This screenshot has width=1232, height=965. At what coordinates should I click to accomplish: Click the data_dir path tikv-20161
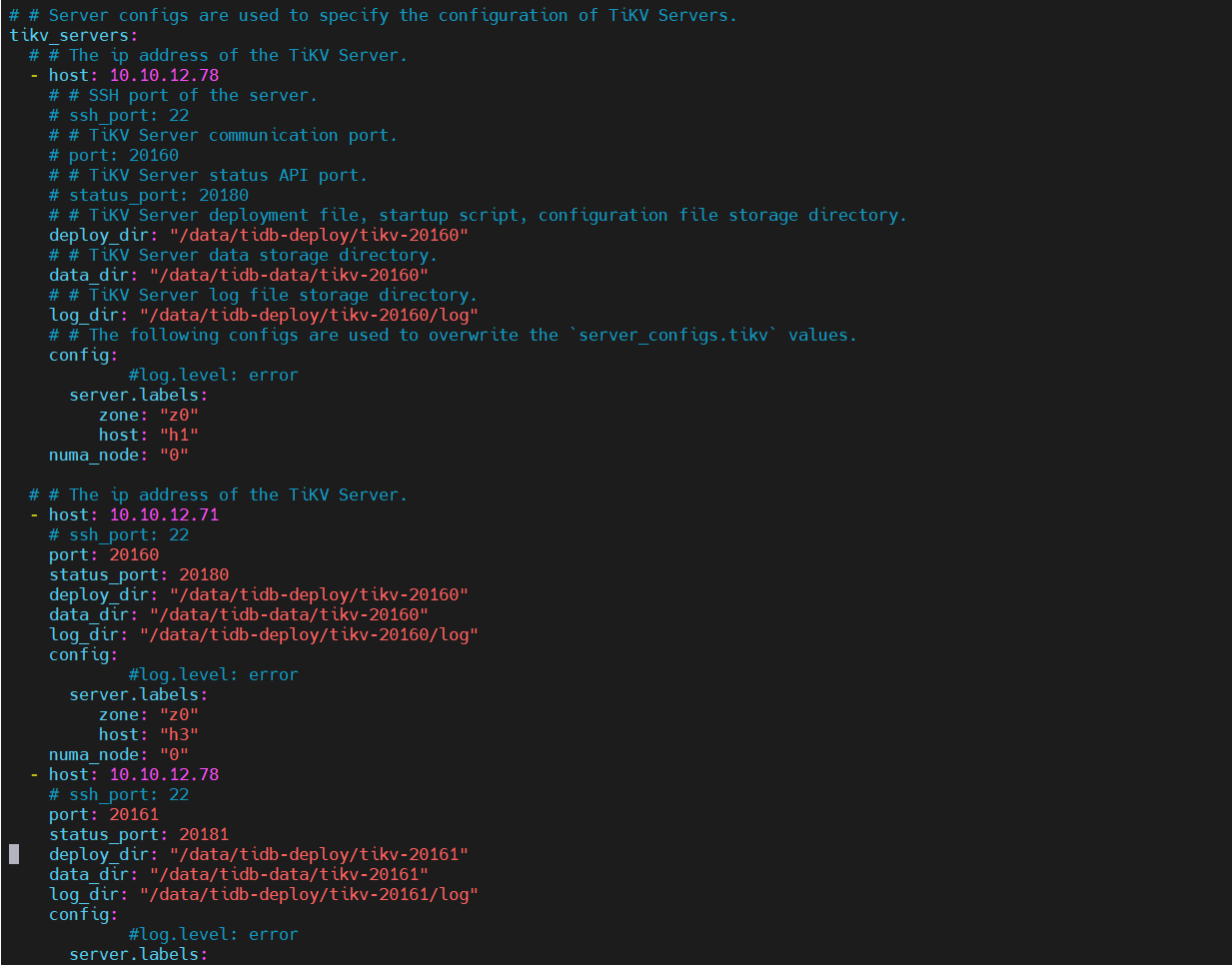pyautogui.click(x=289, y=875)
